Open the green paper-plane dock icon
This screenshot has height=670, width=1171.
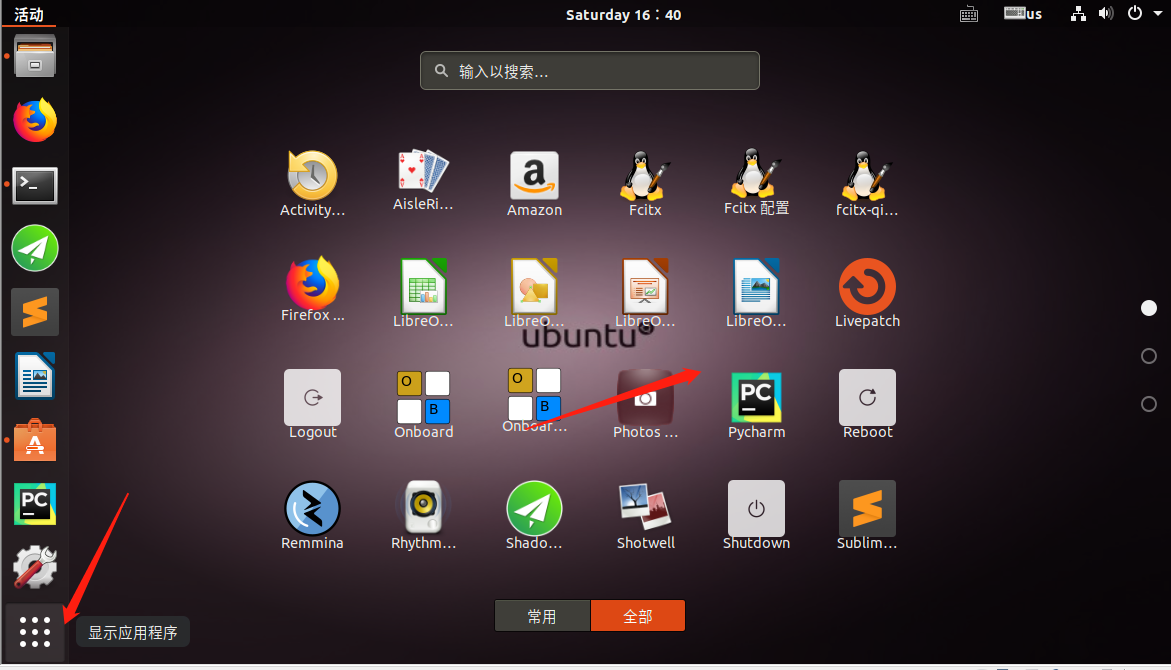coord(34,248)
